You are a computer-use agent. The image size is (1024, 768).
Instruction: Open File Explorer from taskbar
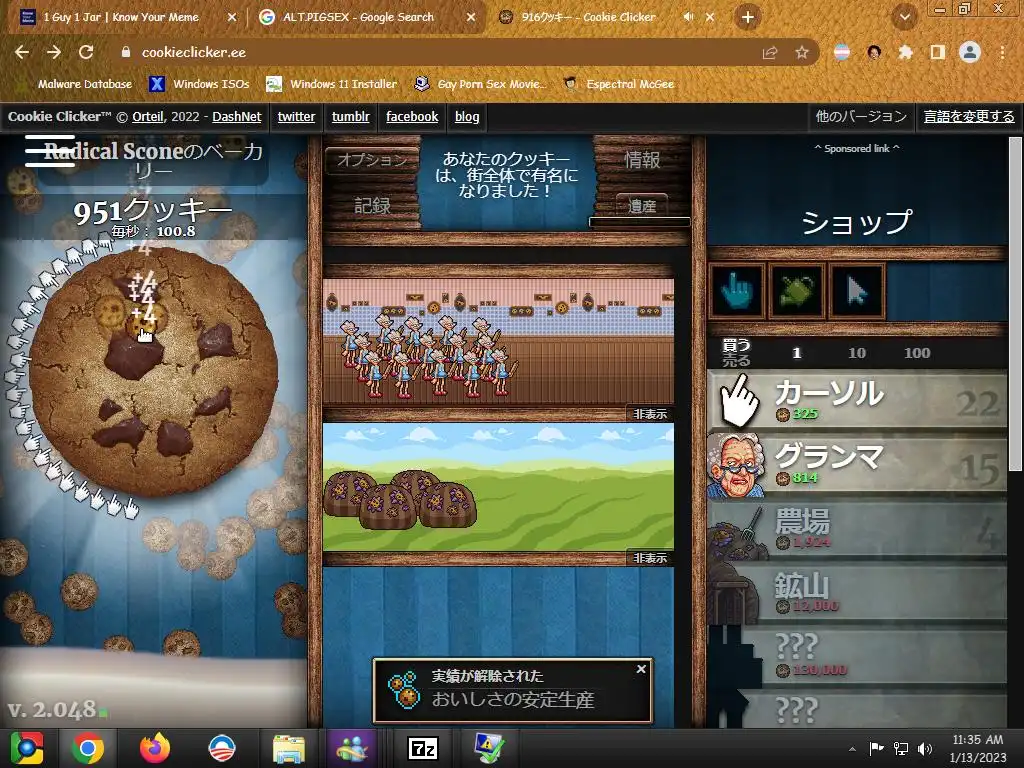[288, 748]
